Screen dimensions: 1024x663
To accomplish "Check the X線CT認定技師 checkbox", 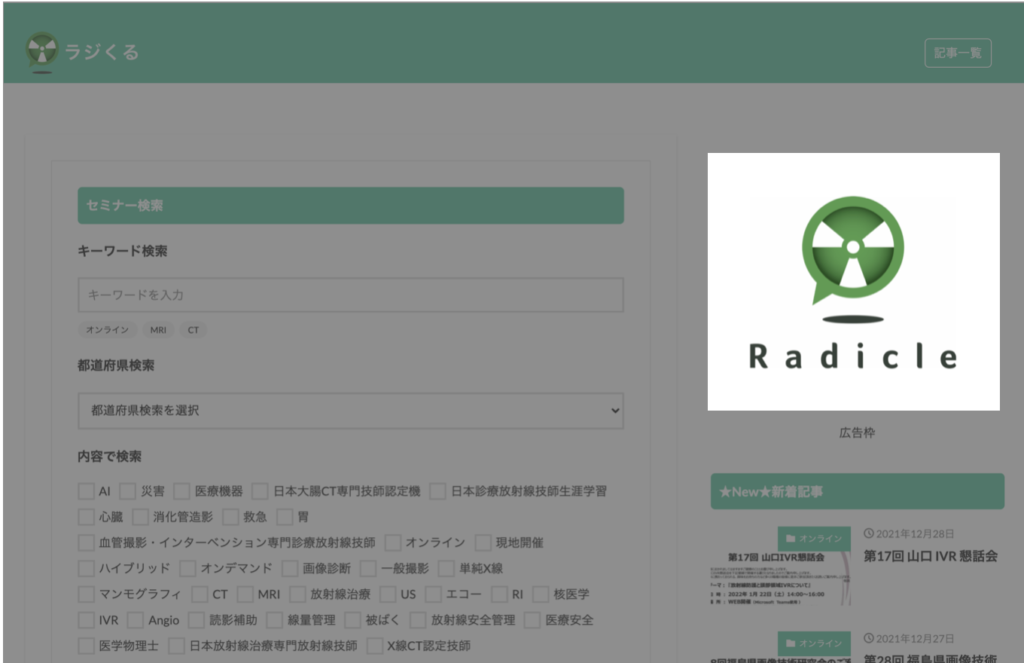I will (x=375, y=645).
